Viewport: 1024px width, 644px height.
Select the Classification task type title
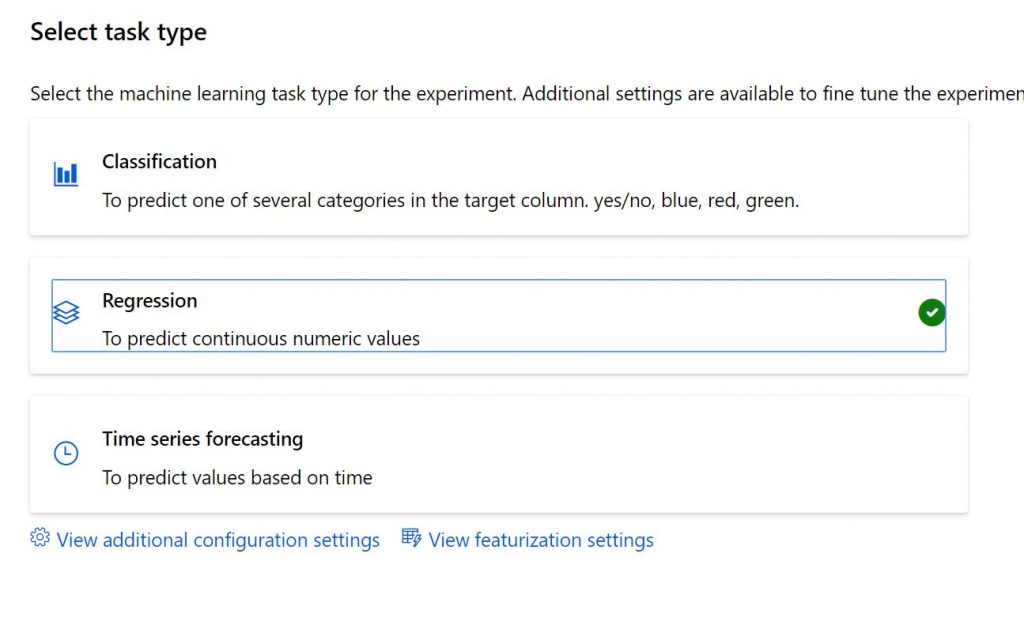pyautogui.click(x=159, y=162)
